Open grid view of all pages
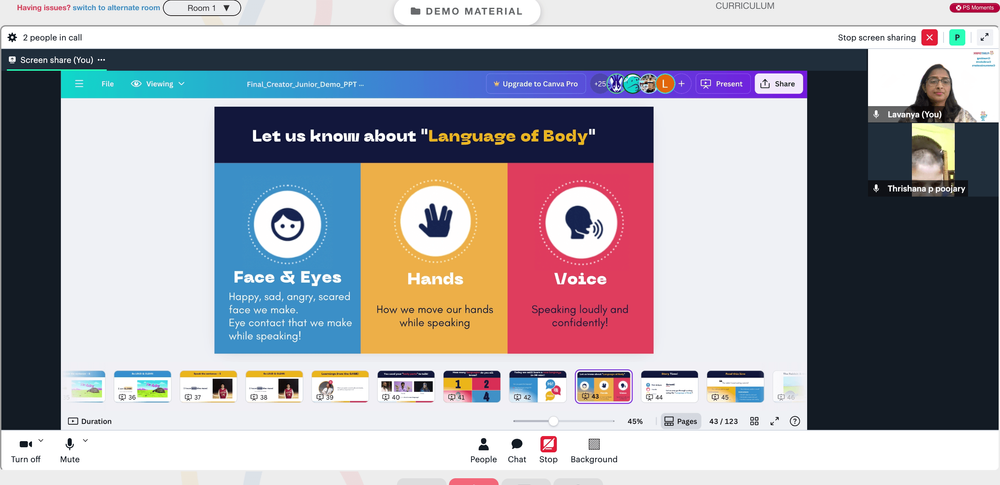Screen dimensions: 1000x485 [754, 421]
